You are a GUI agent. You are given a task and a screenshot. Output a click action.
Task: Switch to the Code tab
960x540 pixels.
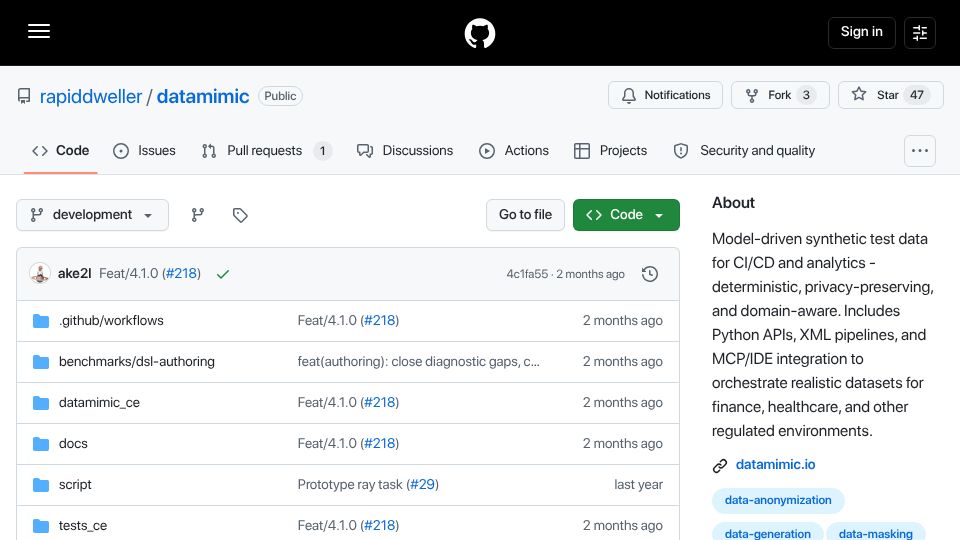point(61,151)
